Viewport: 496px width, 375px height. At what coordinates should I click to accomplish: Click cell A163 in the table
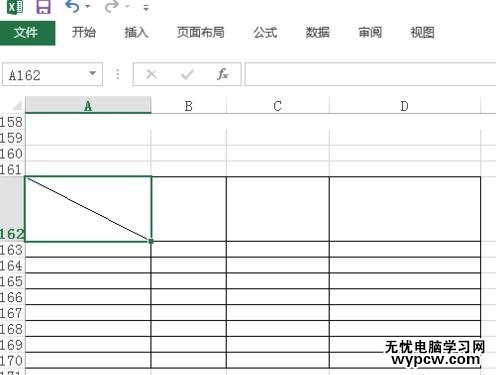pos(88,250)
